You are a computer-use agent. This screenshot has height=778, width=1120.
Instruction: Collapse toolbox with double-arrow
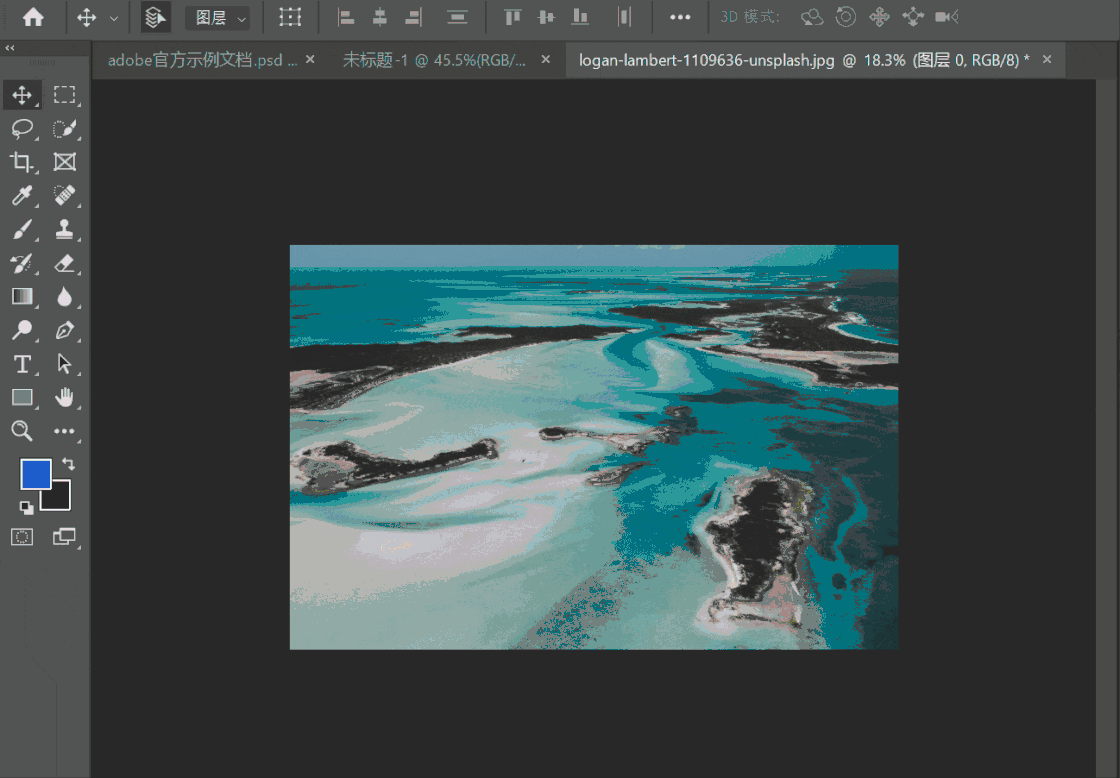pyautogui.click(x=10, y=48)
